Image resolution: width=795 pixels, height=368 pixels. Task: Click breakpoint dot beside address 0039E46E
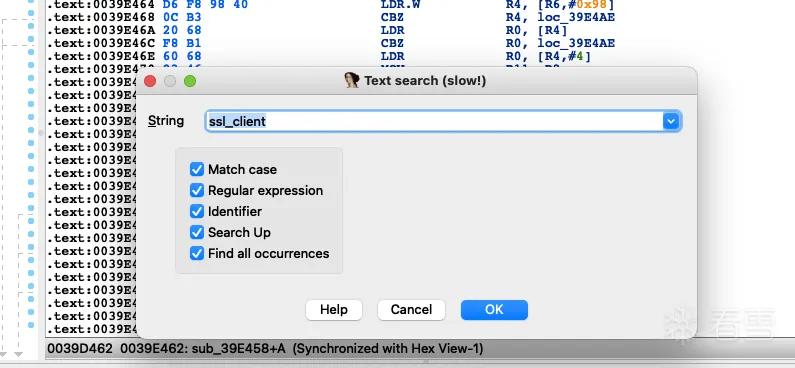pyautogui.click(x=31, y=52)
